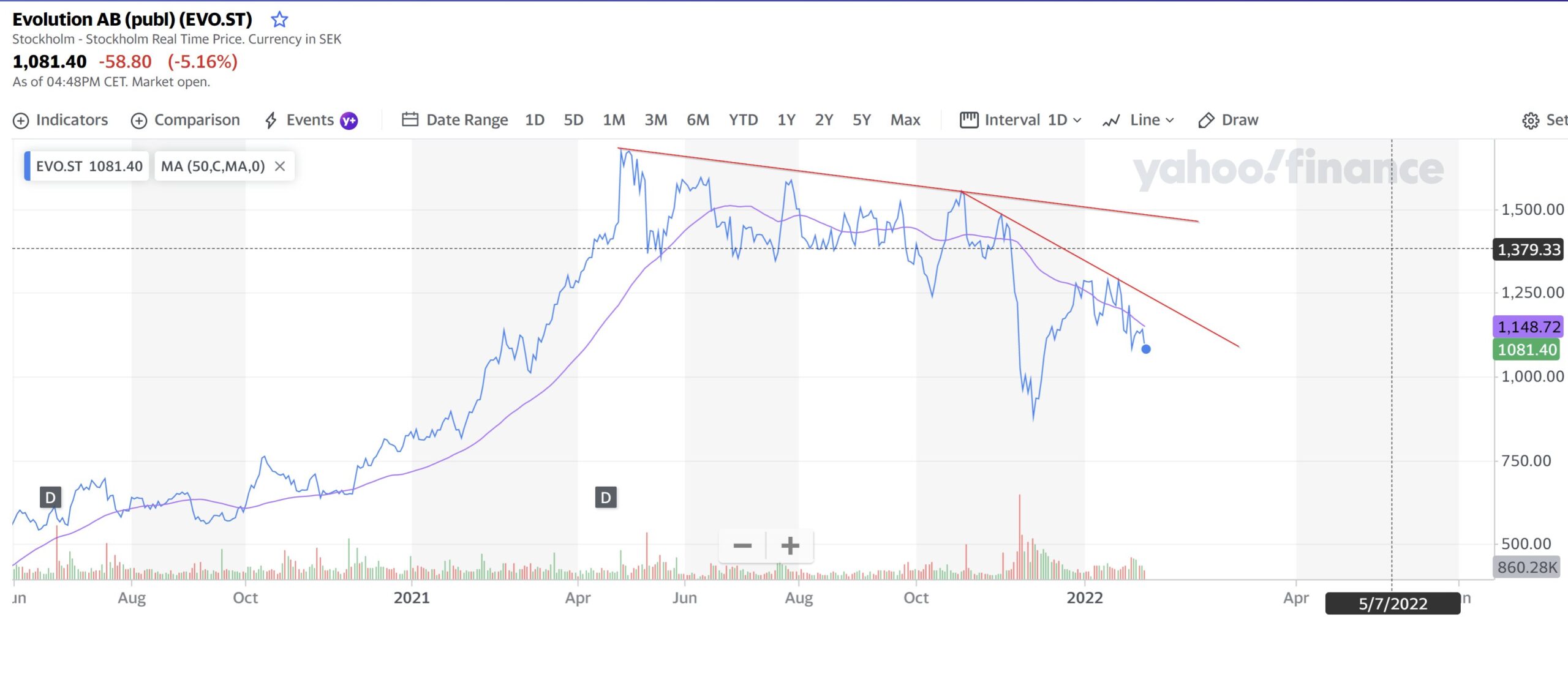This screenshot has width=1568, height=680.
Task: Click the pencil Draw icon
Action: tap(1206, 121)
